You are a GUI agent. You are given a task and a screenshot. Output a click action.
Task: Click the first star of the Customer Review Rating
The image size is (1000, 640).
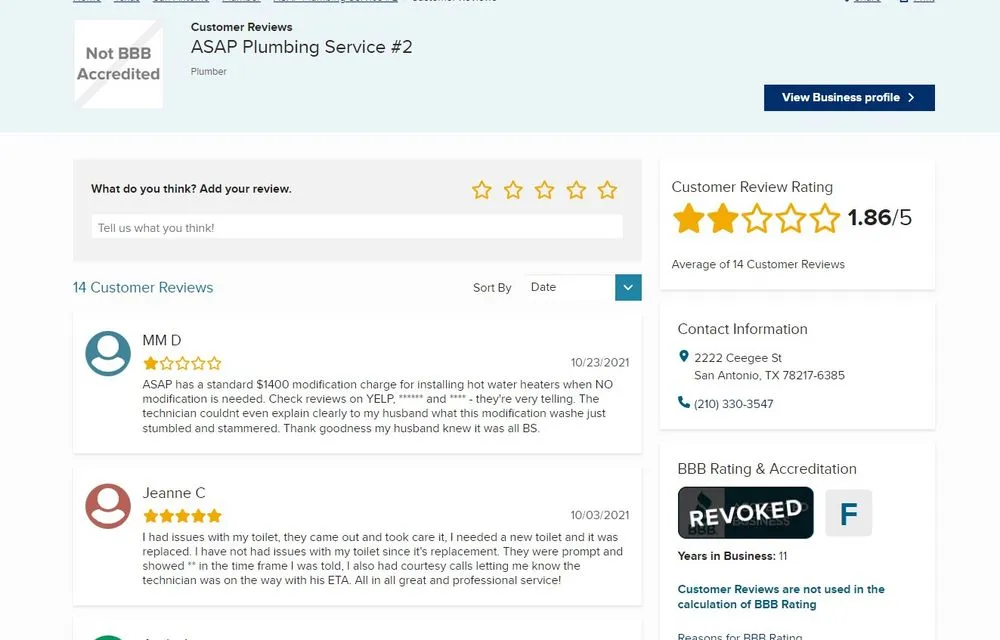[689, 217]
